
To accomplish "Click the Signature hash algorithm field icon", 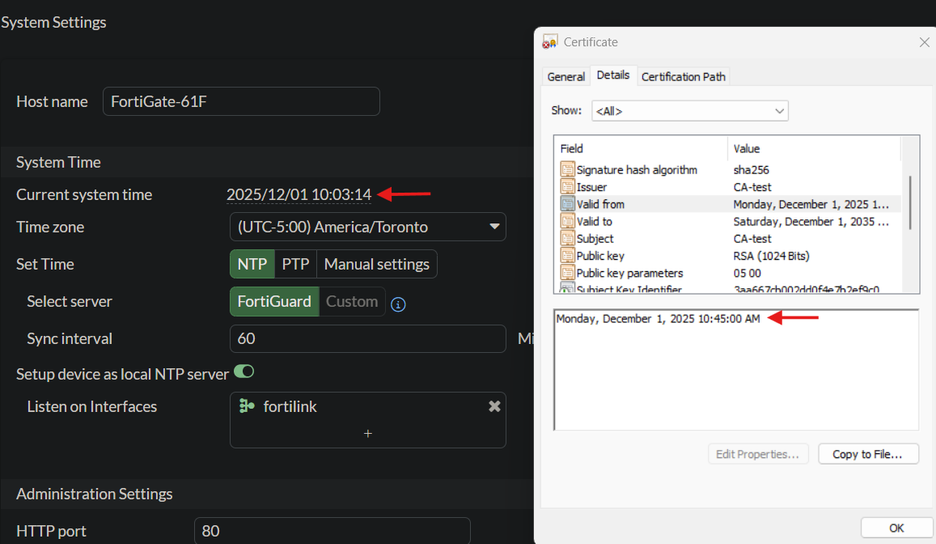I will 567,170.
